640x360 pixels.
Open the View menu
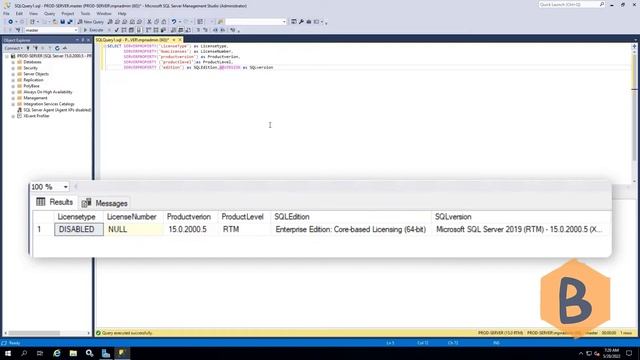coord(33,13)
